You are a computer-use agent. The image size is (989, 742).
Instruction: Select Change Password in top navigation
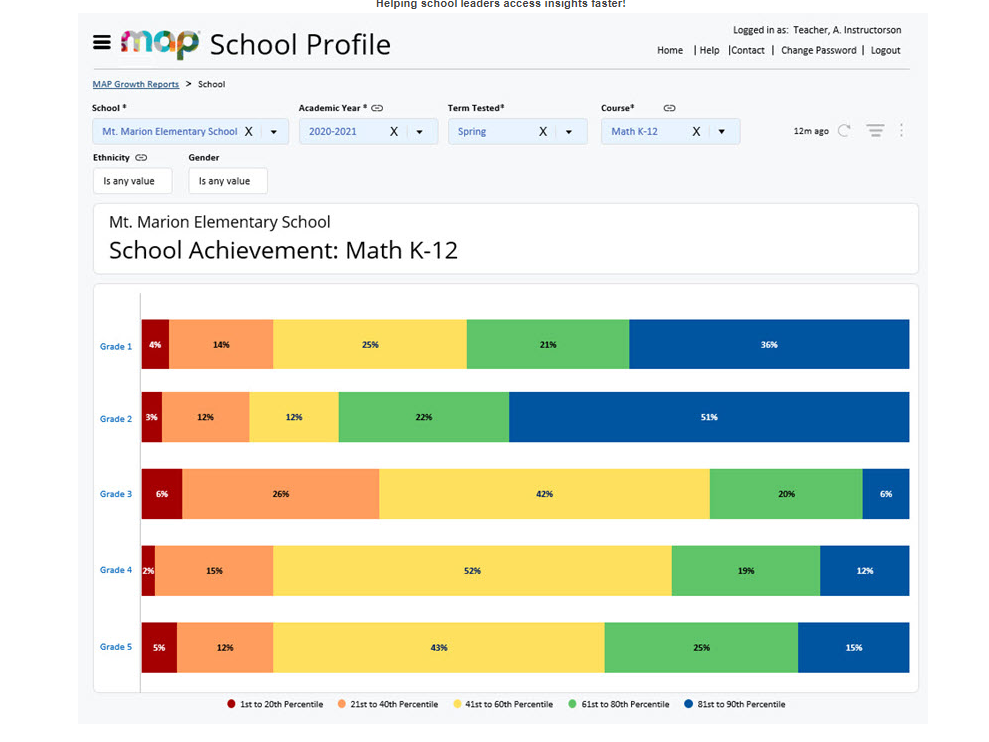(x=818, y=50)
